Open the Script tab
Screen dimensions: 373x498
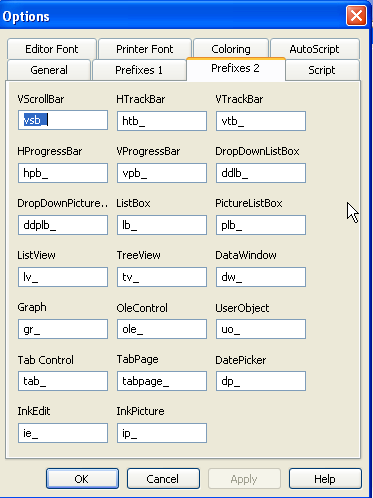click(x=322, y=70)
